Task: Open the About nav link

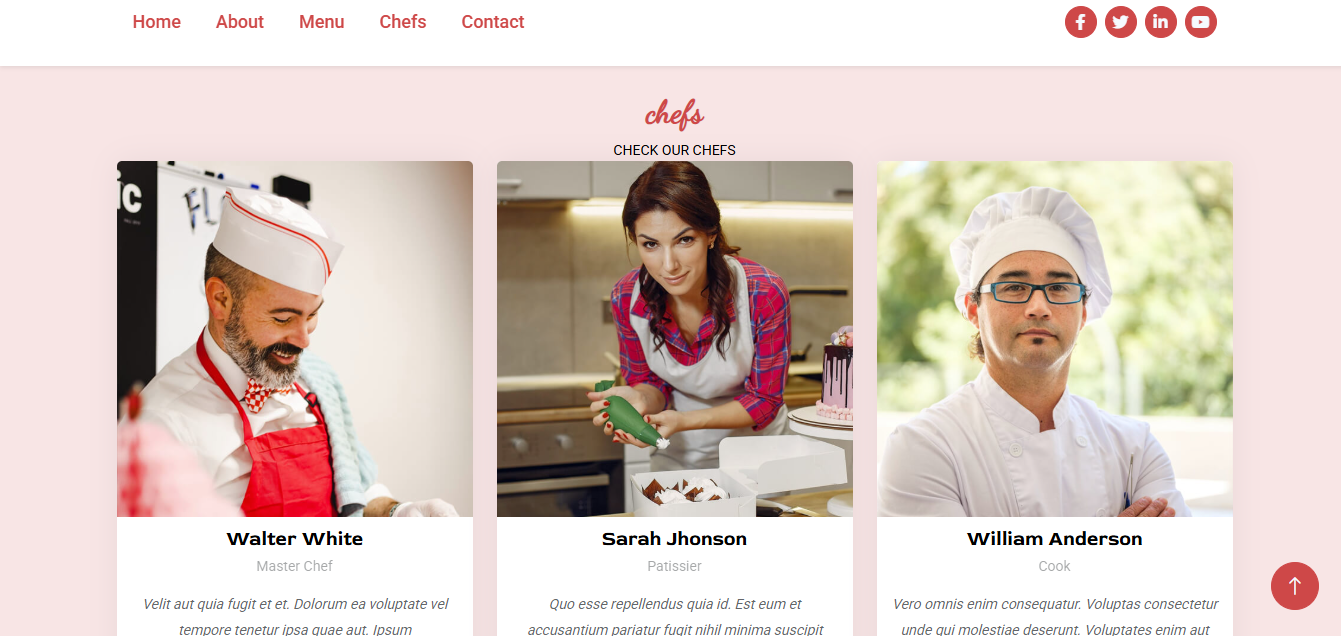Action: [x=240, y=22]
